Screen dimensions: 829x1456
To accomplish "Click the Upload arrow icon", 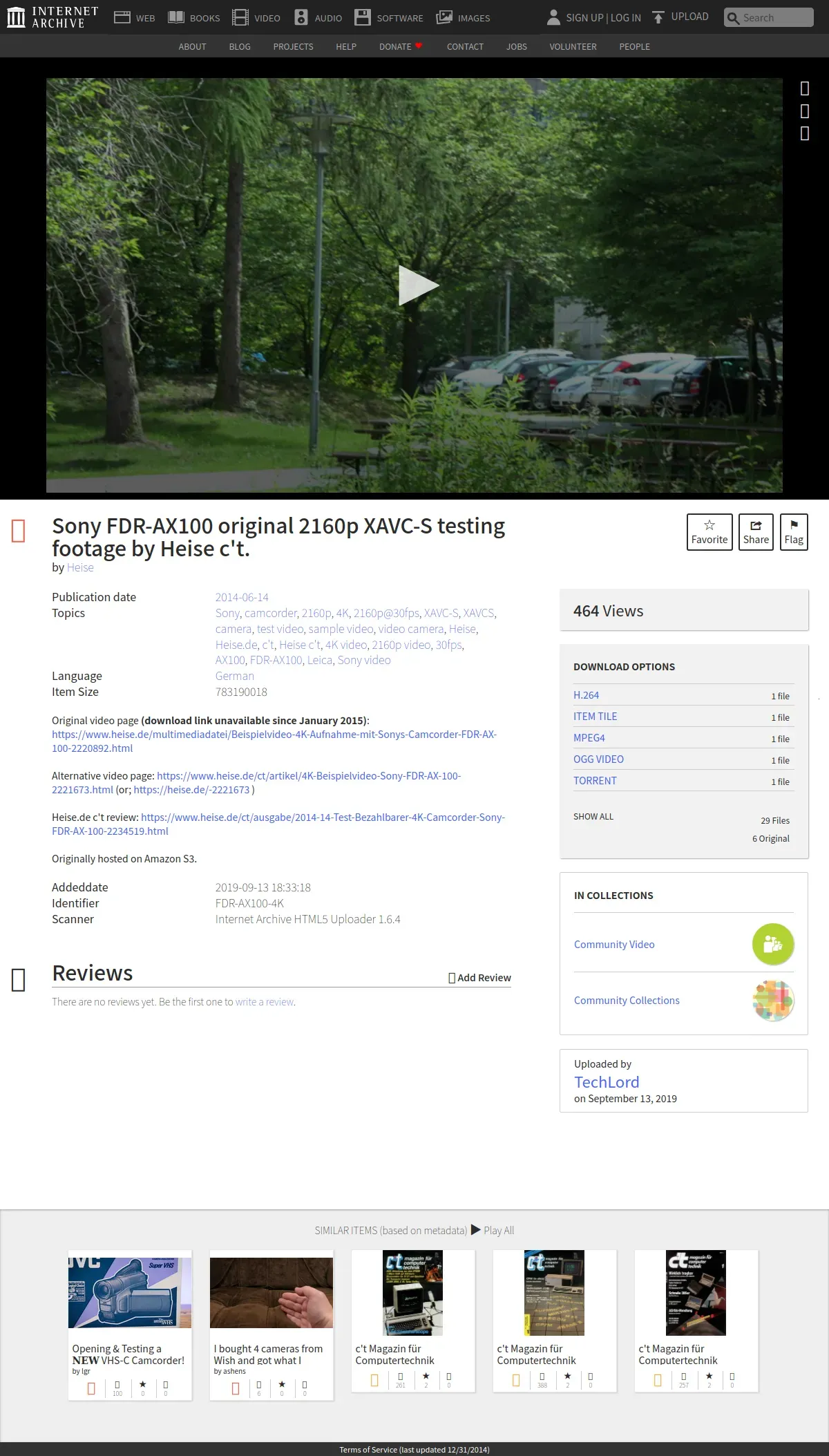I will tap(658, 17).
